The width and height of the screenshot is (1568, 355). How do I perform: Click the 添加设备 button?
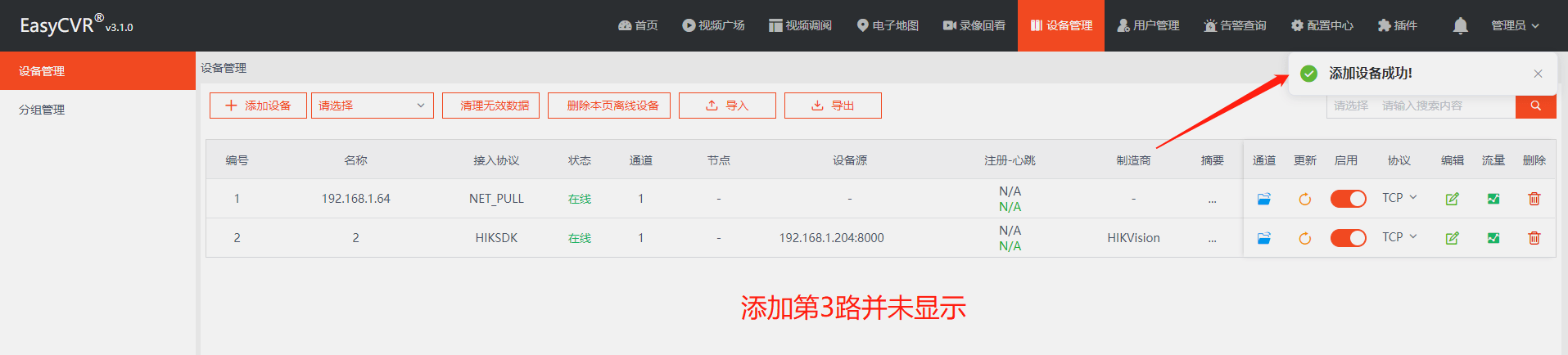click(x=258, y=106)
